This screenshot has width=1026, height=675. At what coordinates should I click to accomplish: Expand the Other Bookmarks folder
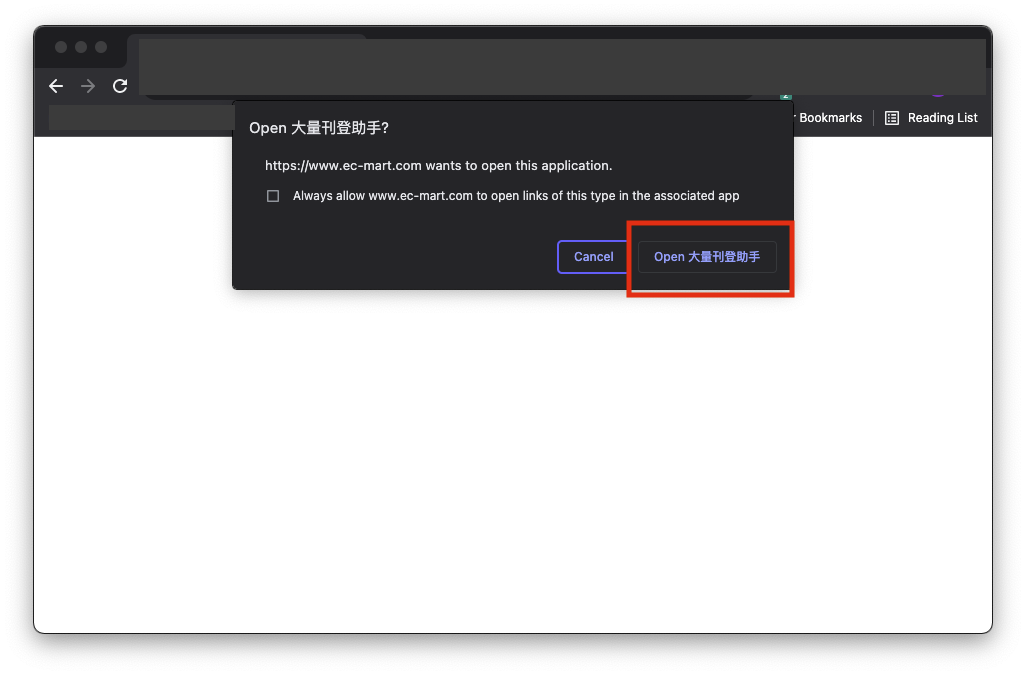(828, 118)
